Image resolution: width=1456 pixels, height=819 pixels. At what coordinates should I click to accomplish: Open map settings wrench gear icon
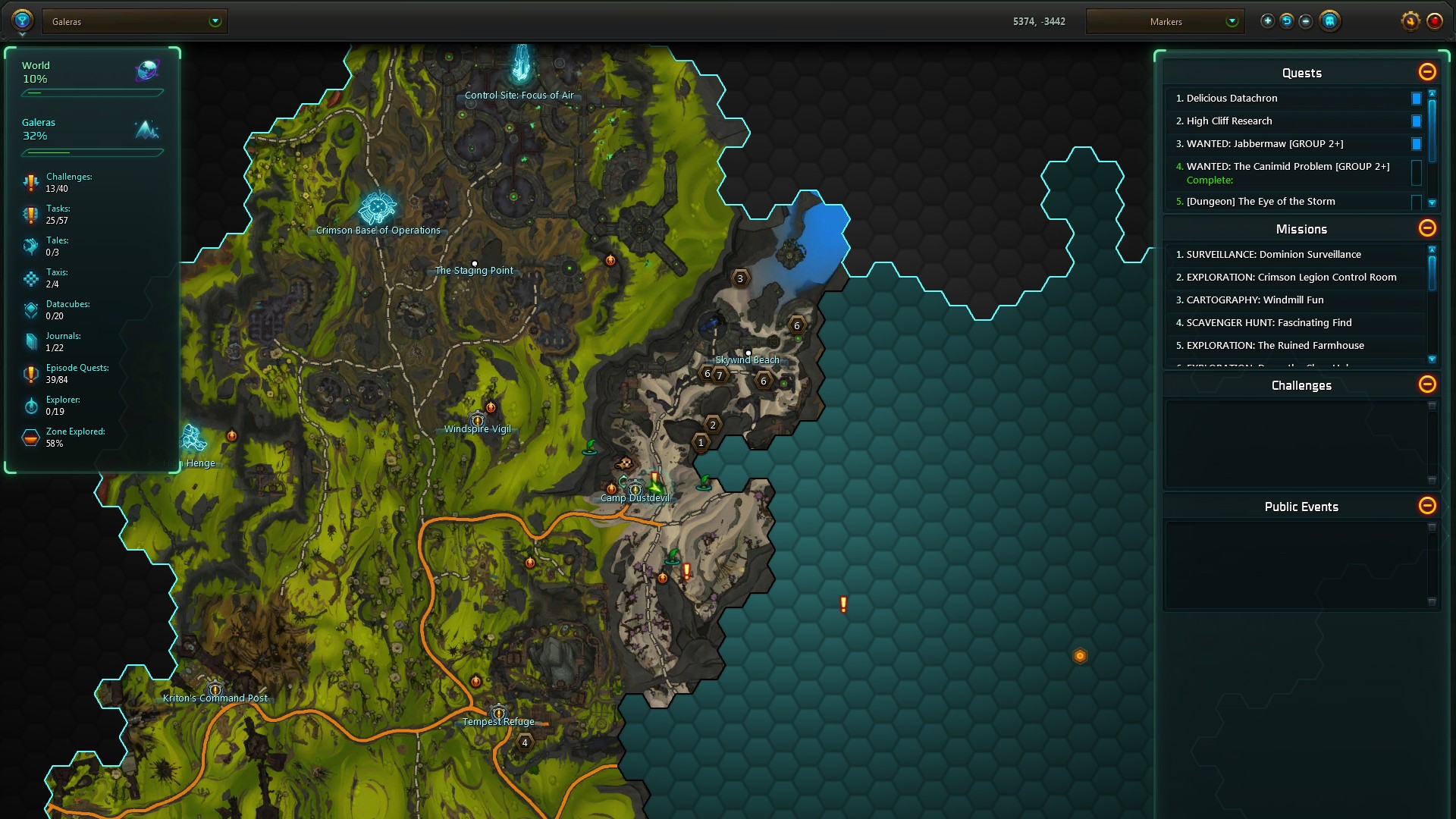1410,21
